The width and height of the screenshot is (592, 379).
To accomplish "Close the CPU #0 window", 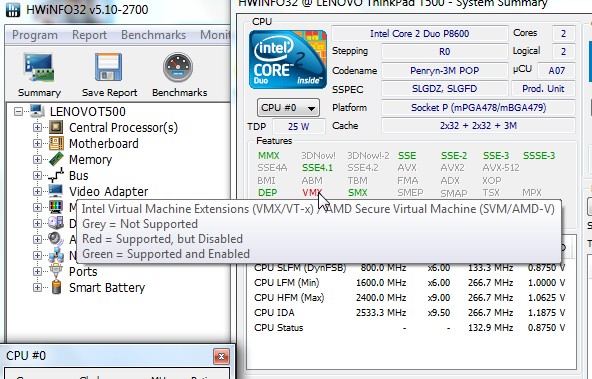I will [221, 356].
